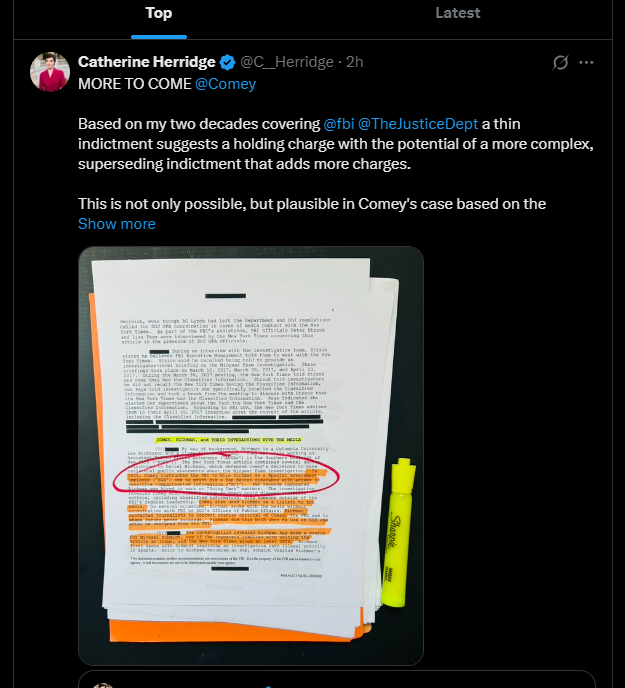
Task: Switch to the Top tab
Action: [x=159, y=13]
